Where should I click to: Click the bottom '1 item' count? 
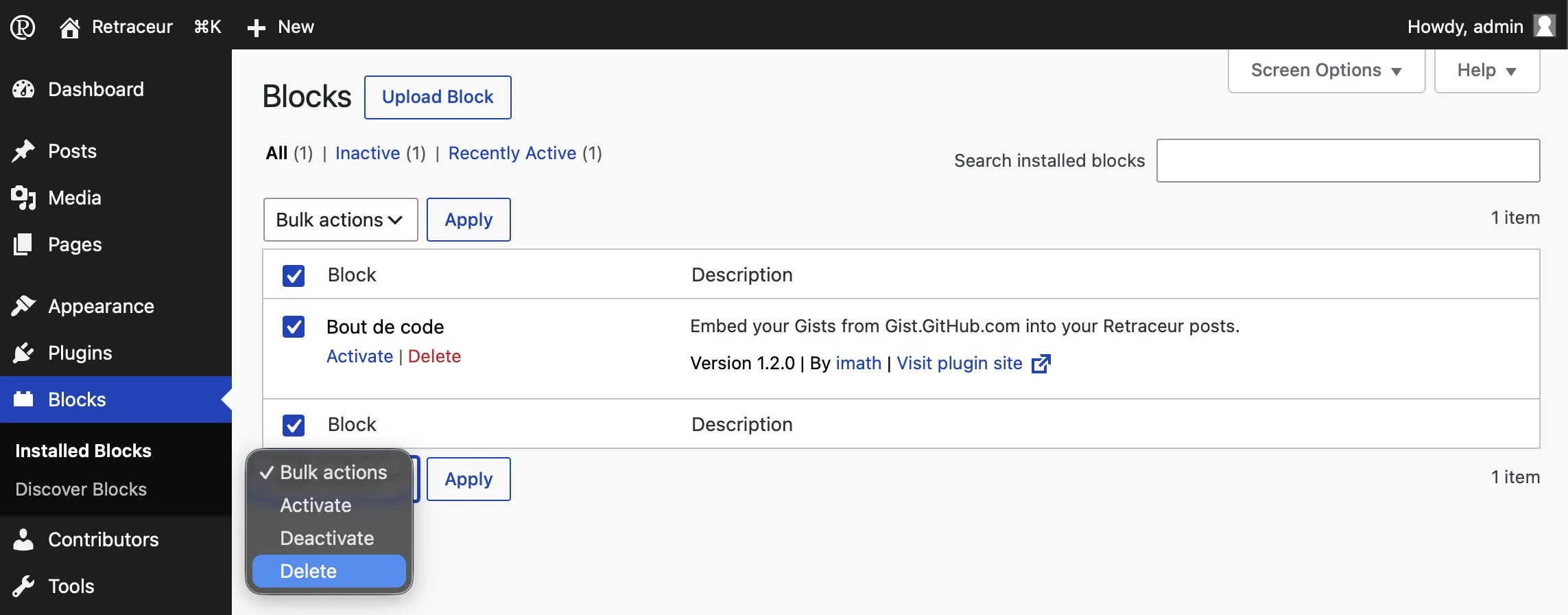point(1515,477)
